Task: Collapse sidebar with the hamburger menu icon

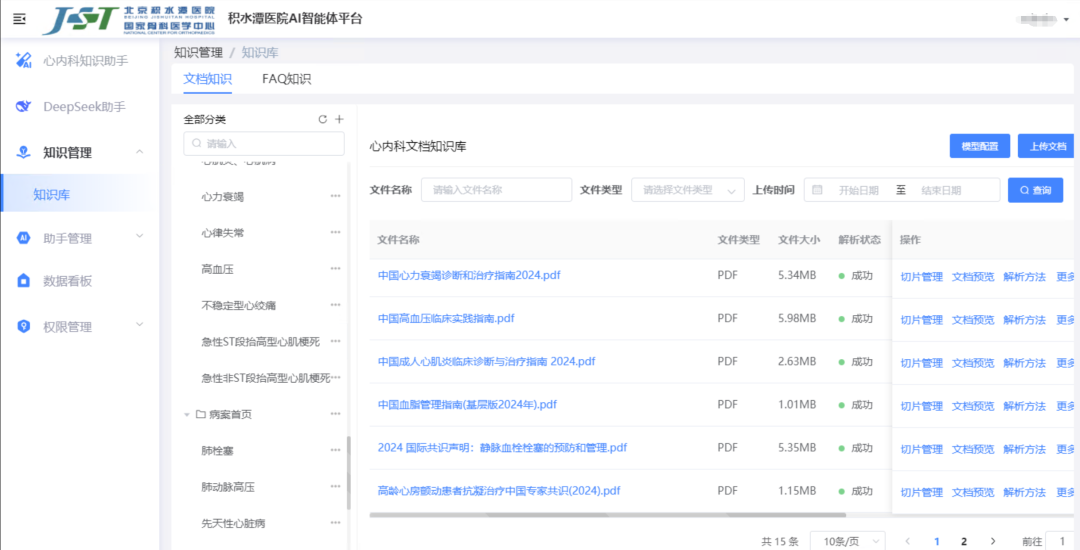Action: 19,19
